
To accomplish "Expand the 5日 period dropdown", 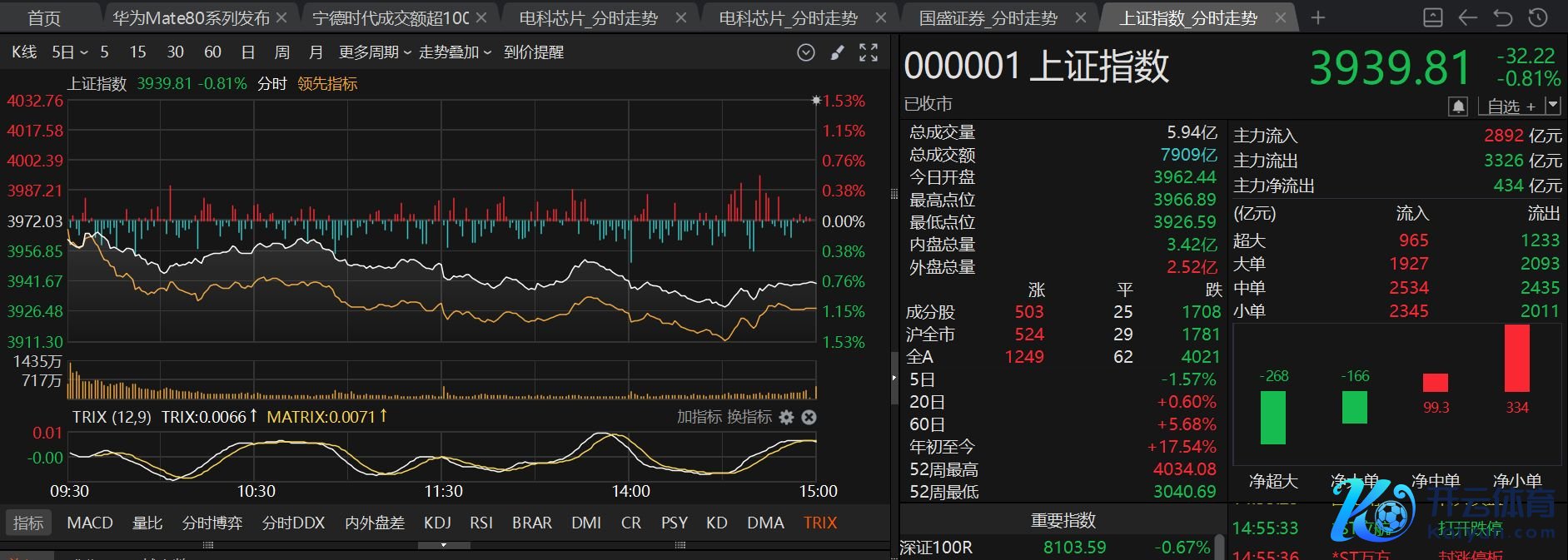I will coord(69,52).
